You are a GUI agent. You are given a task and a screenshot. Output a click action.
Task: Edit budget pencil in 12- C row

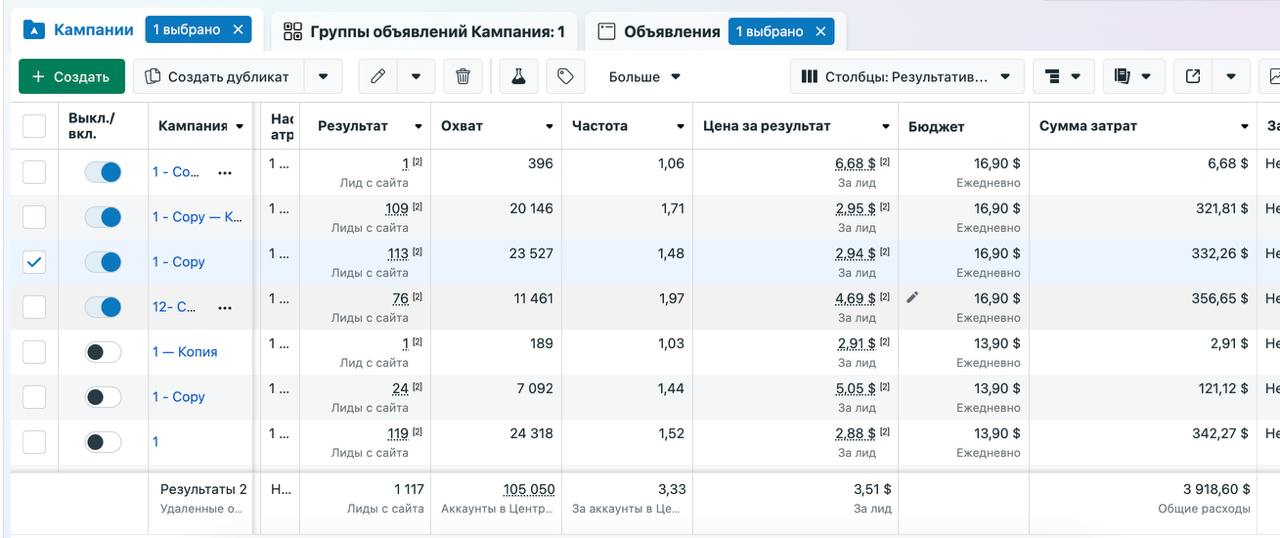[912, 298]
